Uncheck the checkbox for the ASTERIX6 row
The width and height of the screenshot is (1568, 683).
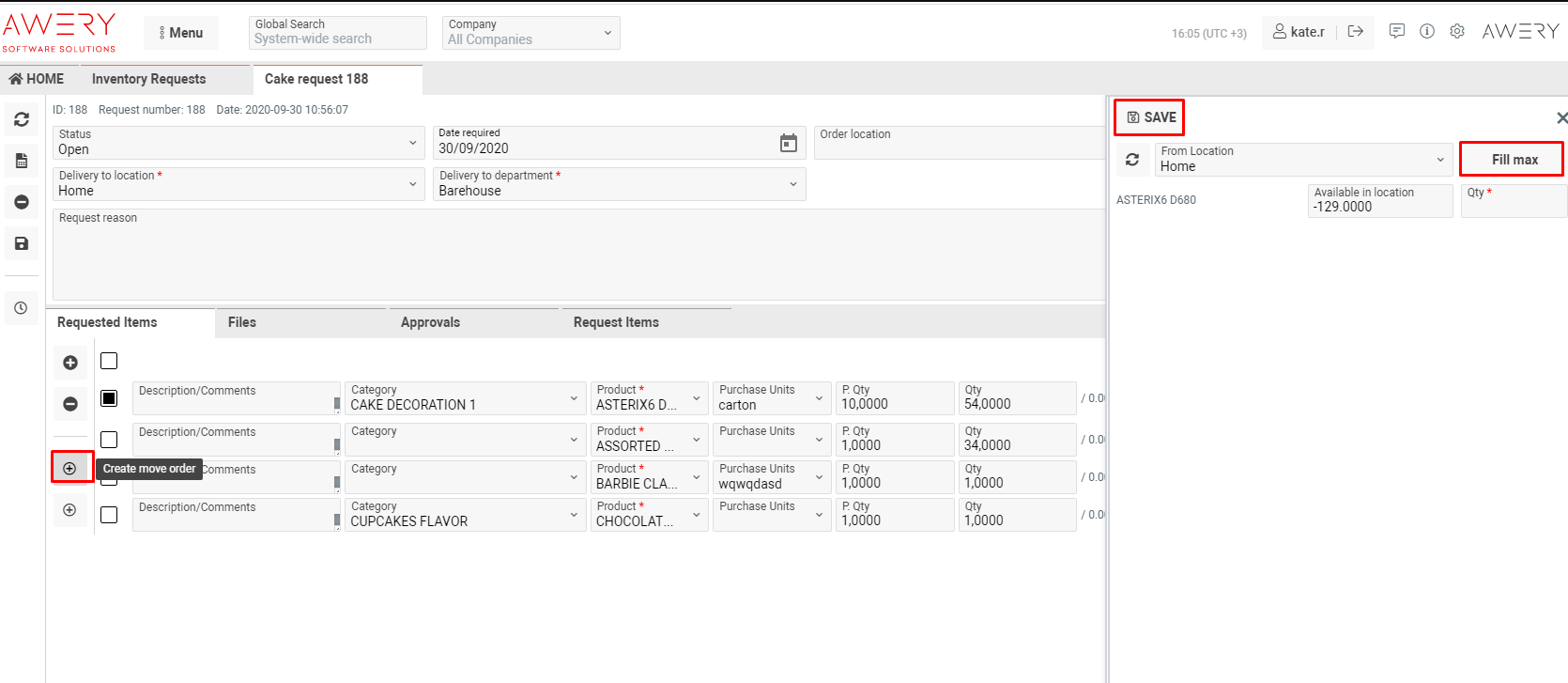click(x=109, y=398)
